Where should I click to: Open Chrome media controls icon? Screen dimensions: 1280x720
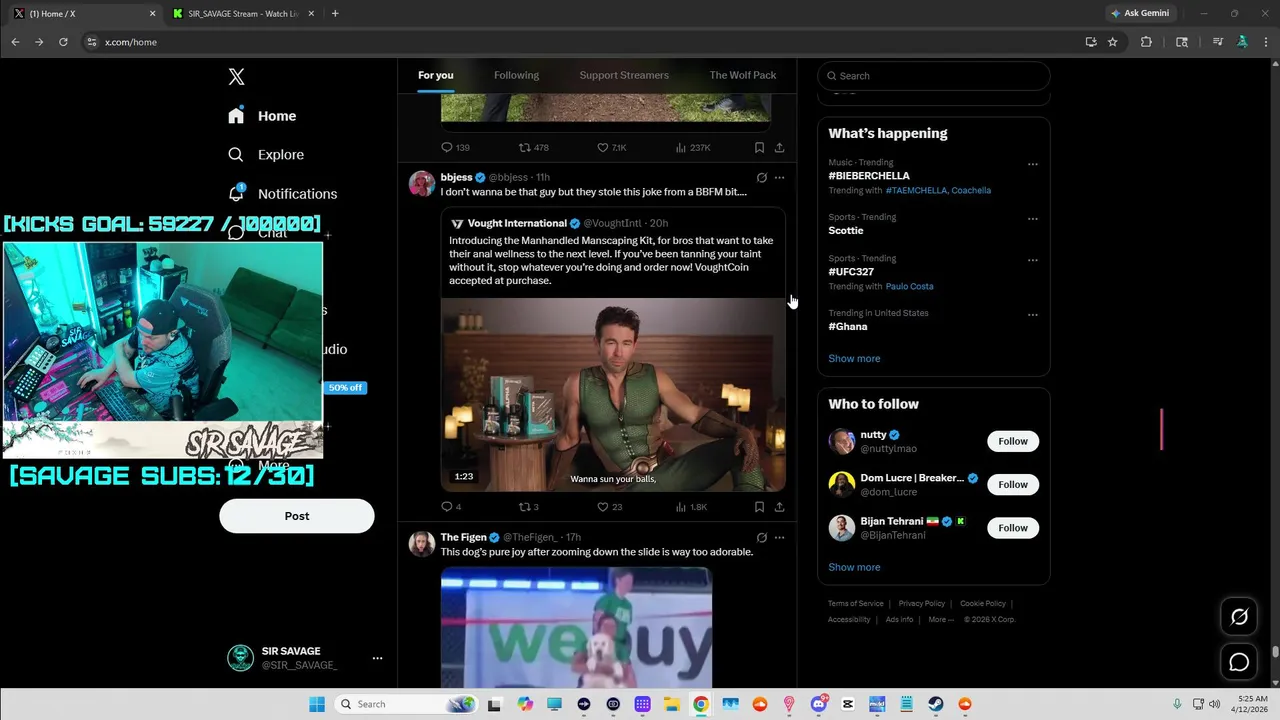click(1217, 42)
